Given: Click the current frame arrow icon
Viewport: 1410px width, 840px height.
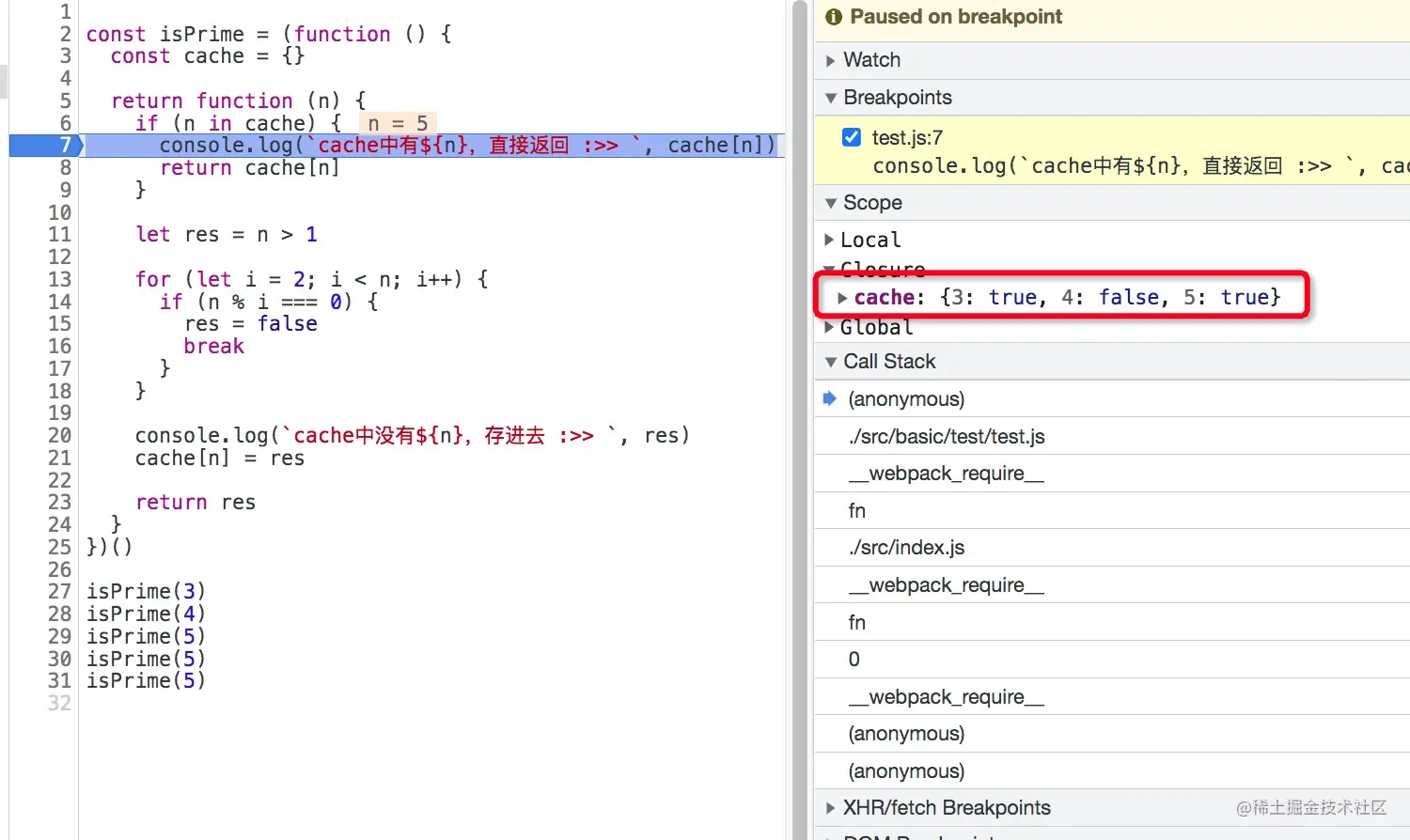Looking at the screenshot, I should (829, 398).
